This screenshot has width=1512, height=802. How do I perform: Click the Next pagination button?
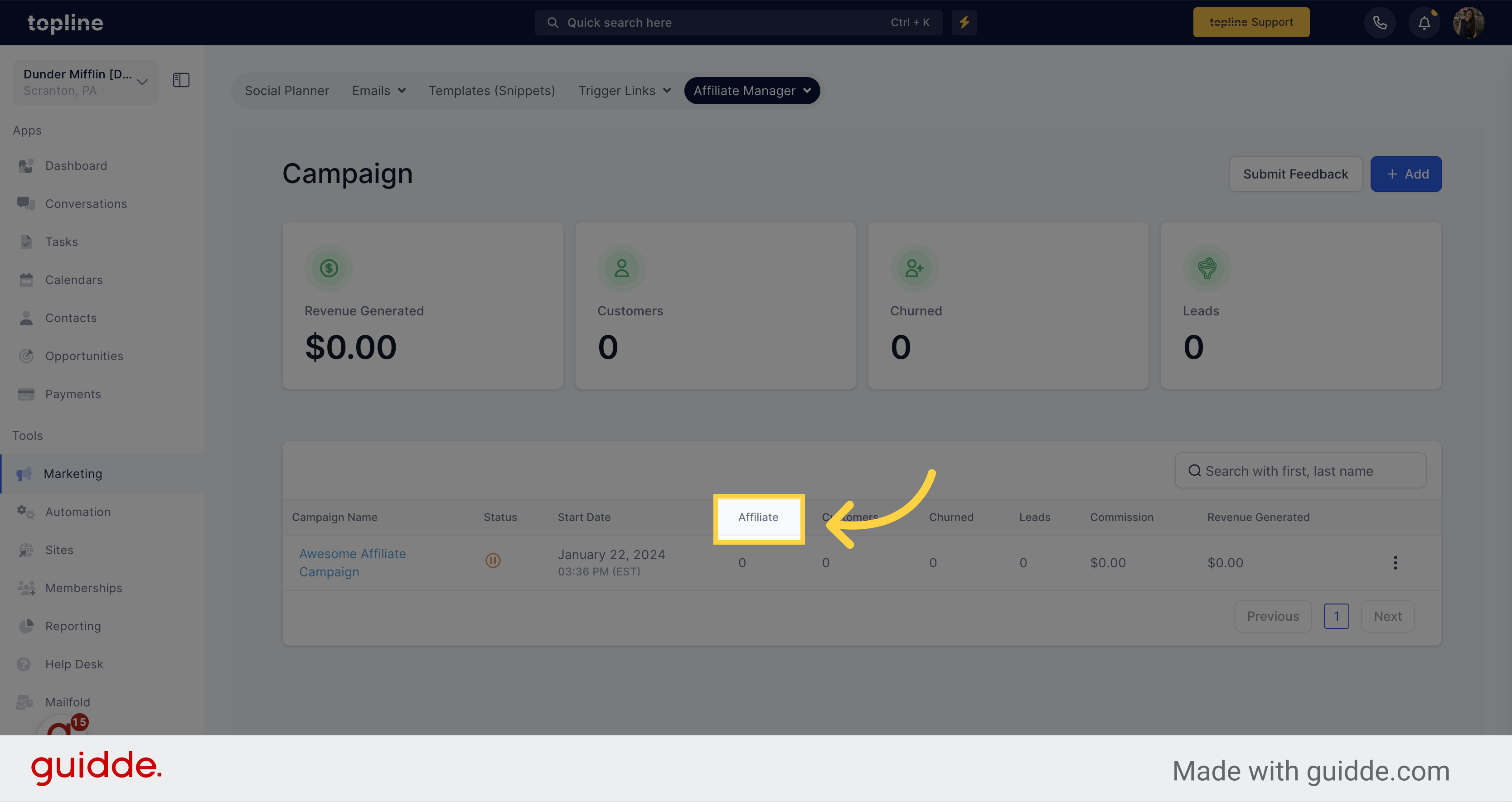pyautogui.click(x=1387, y=616)
